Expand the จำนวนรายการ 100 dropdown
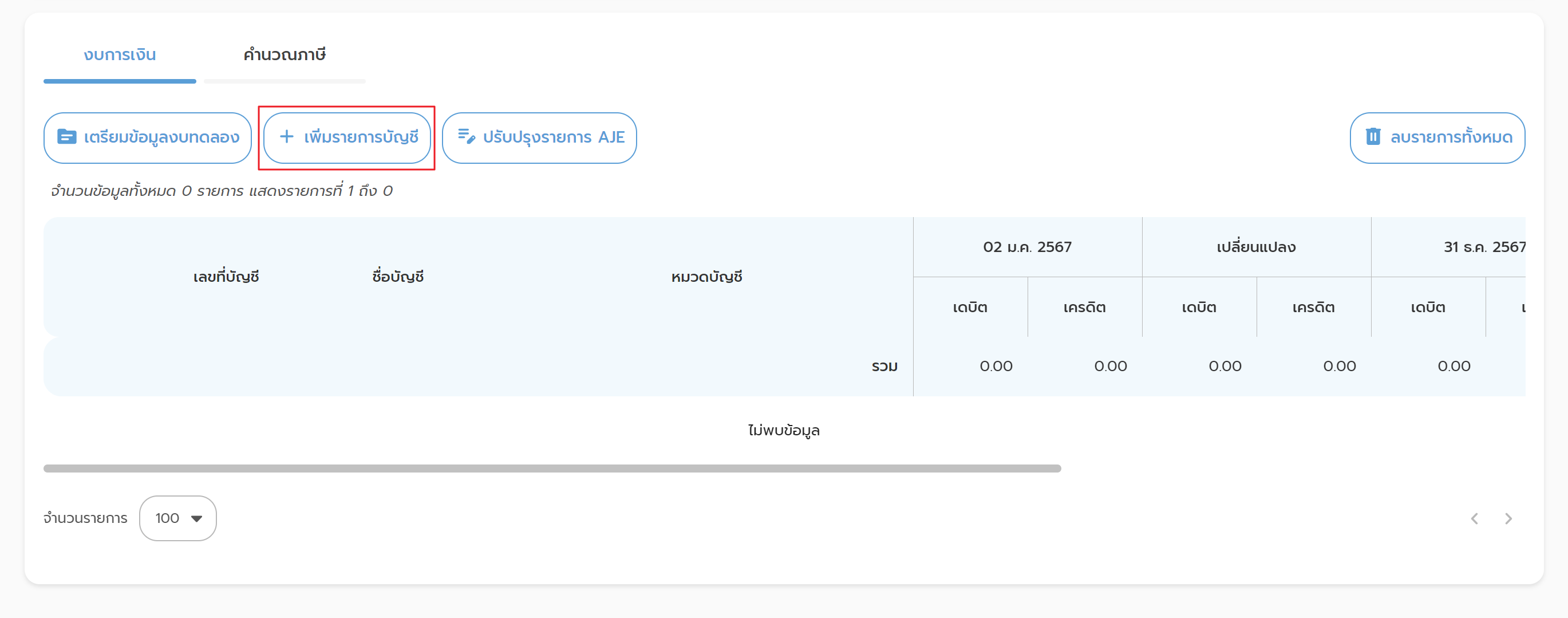1568x618 pixels. coord(177,518)
